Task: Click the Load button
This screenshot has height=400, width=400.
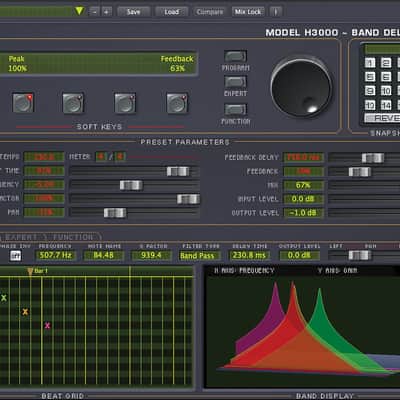Action: click(172, 12)
